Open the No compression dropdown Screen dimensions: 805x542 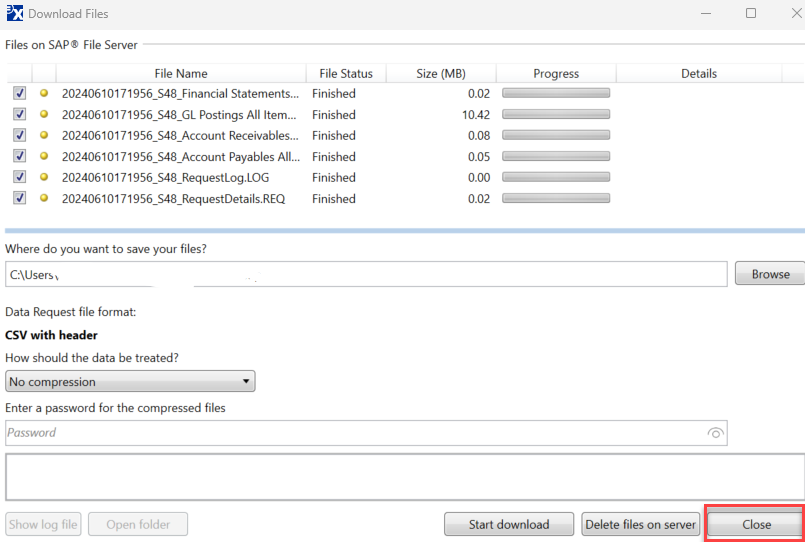click(x=130, y=382)
